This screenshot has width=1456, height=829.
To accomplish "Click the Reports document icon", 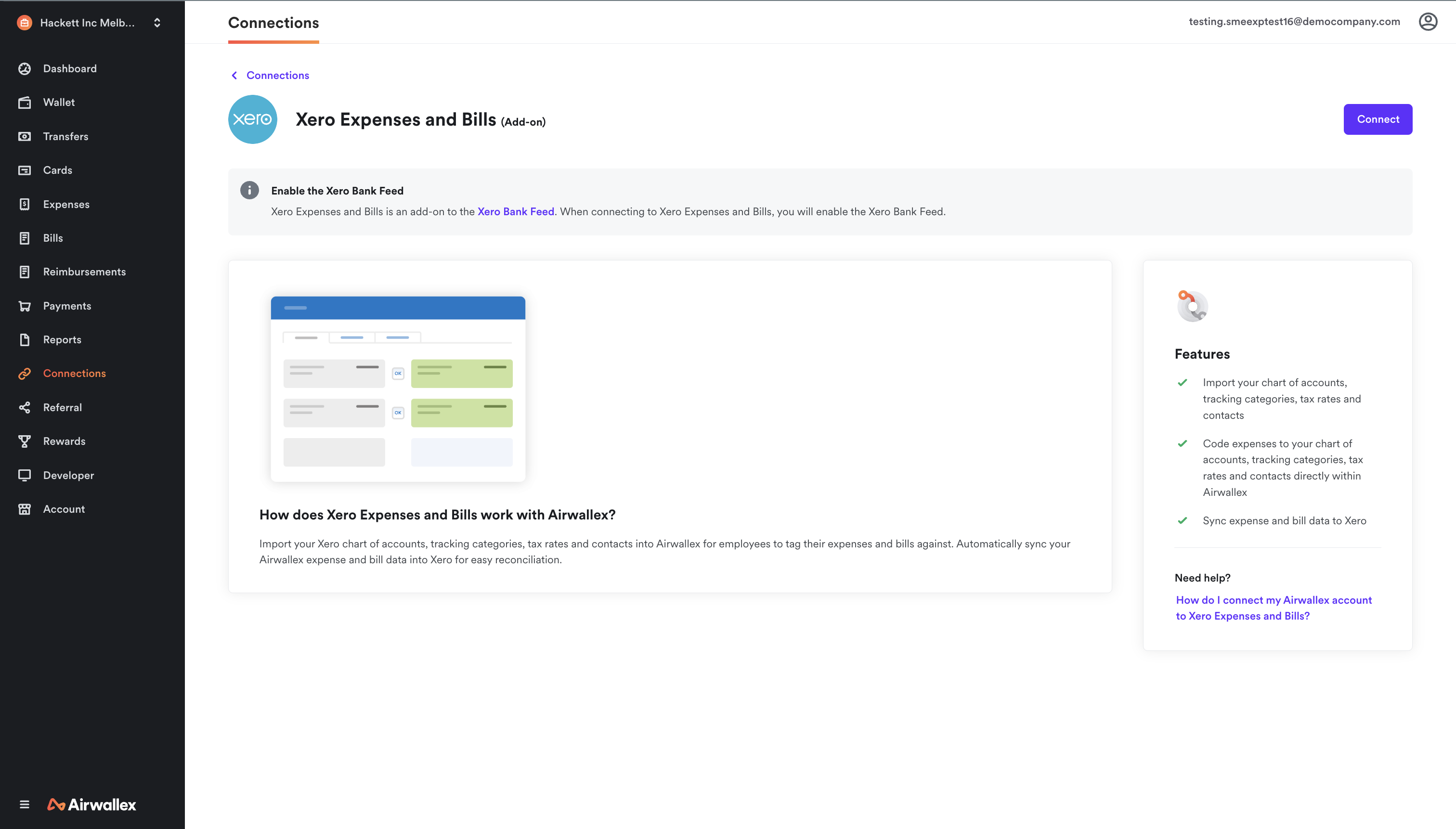I will click(x=25, y=339).
